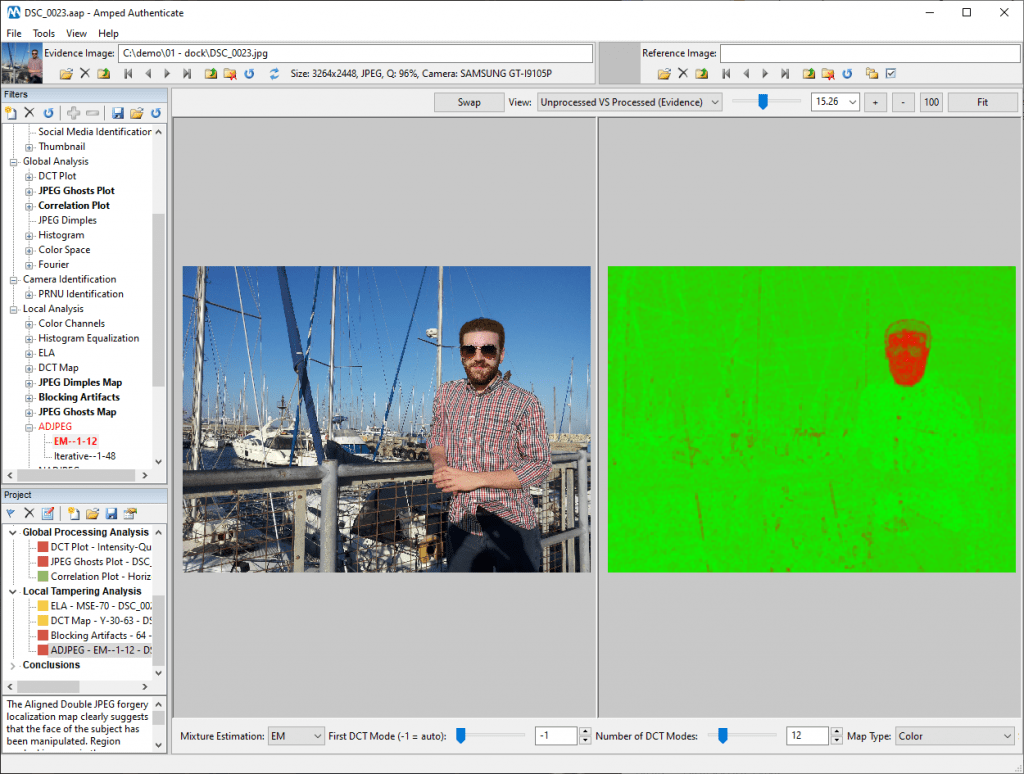Toggle the checkbox icon in reference toolbar
This screenshot has width=1024, height=774.
[891, 74]
